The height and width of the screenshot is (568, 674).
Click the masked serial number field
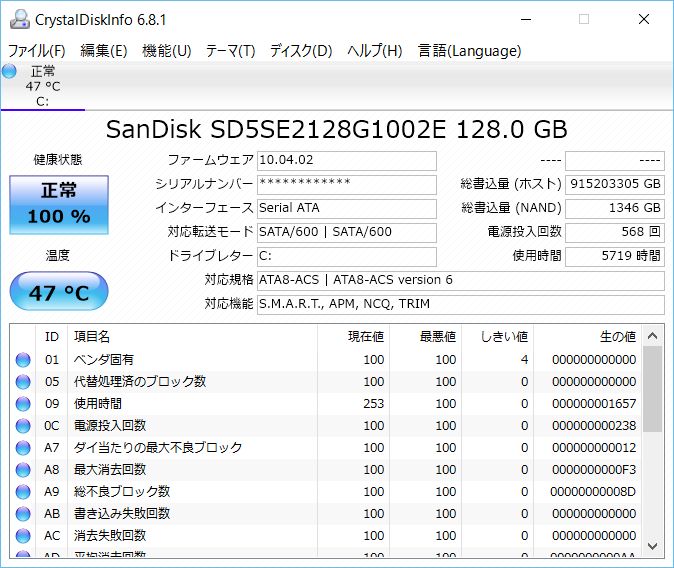[x=346, y=184]
